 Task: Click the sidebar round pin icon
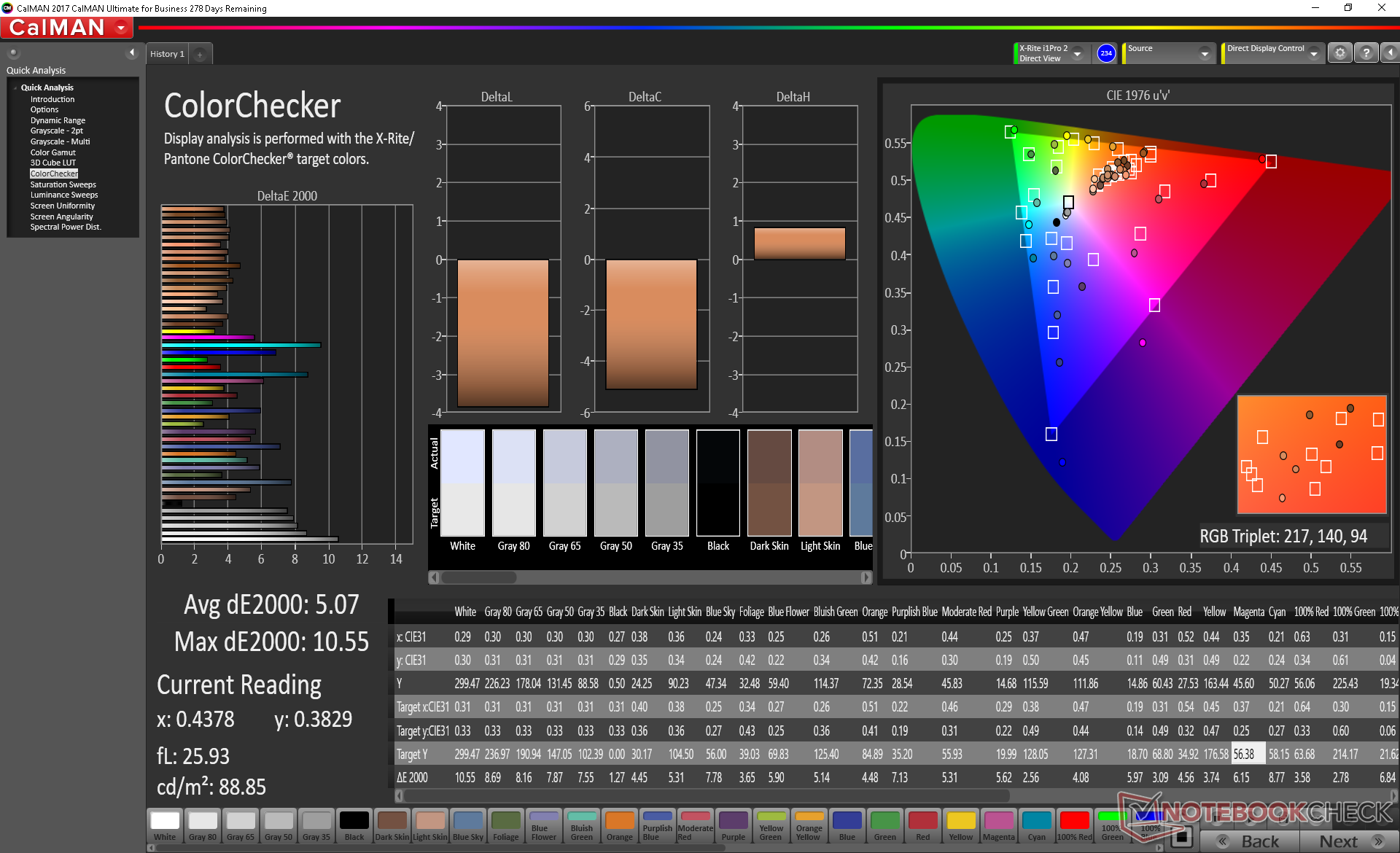(13, 52)
